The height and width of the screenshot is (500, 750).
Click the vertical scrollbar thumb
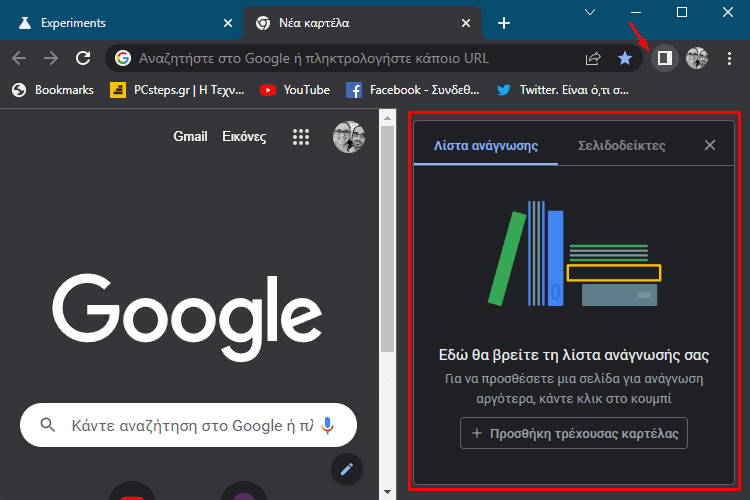[387, 239]
